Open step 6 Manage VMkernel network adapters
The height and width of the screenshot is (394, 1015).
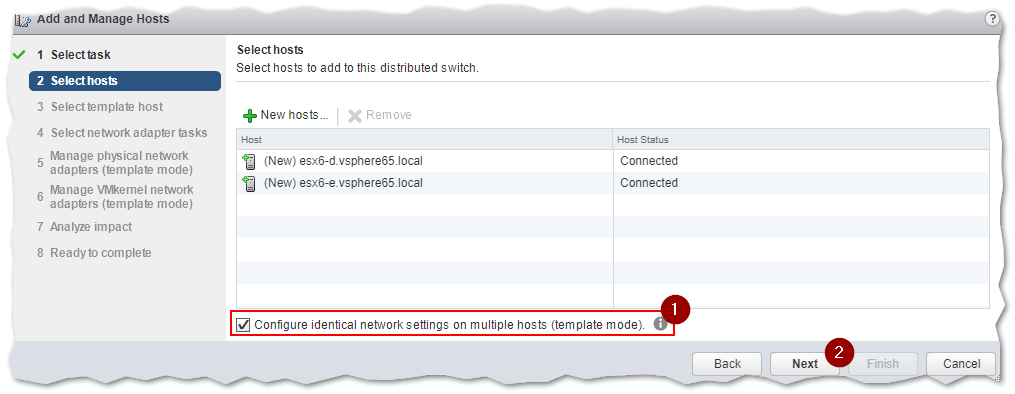(x=115, y=197)
